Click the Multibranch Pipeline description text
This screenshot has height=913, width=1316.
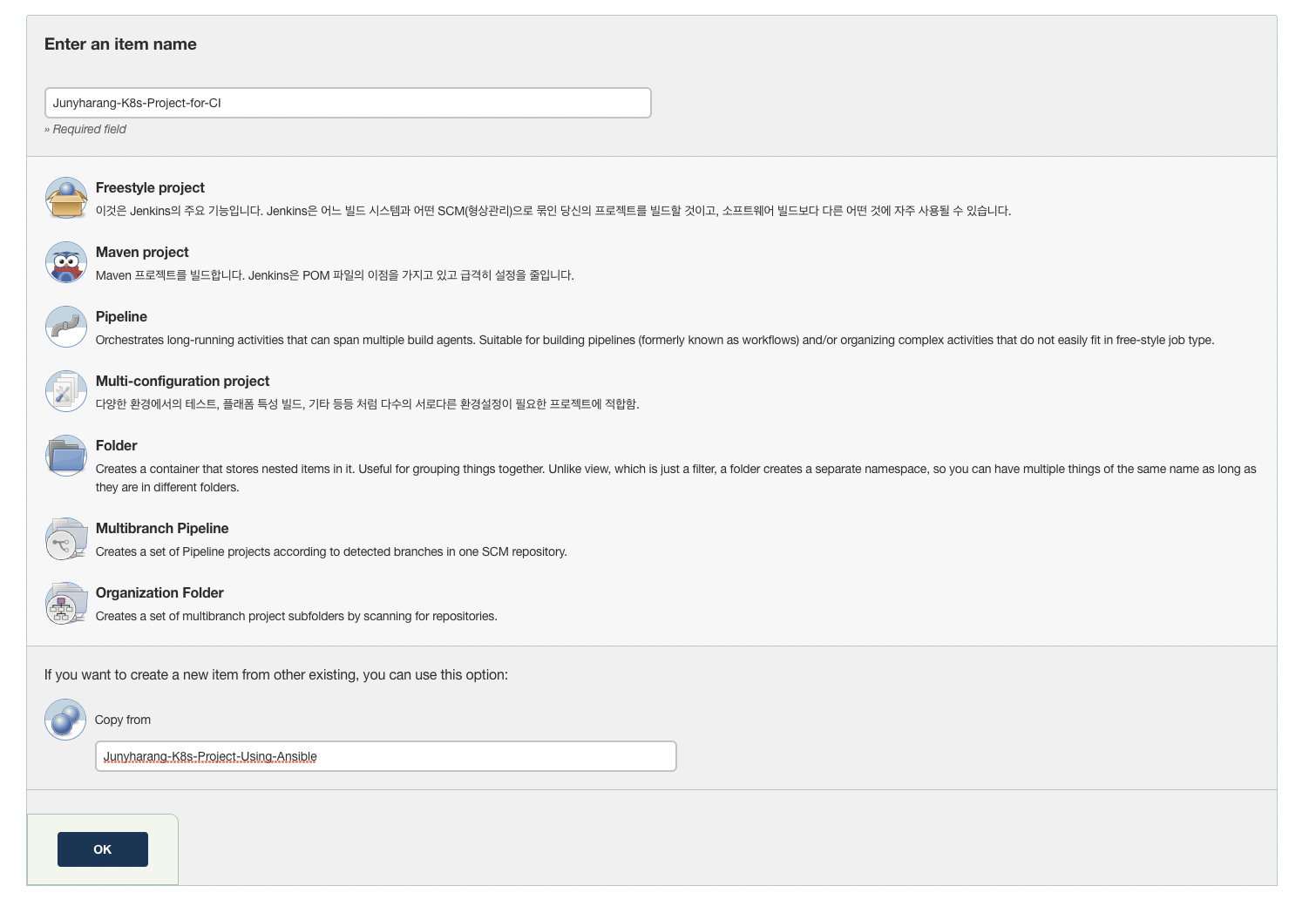click(331, 551)
